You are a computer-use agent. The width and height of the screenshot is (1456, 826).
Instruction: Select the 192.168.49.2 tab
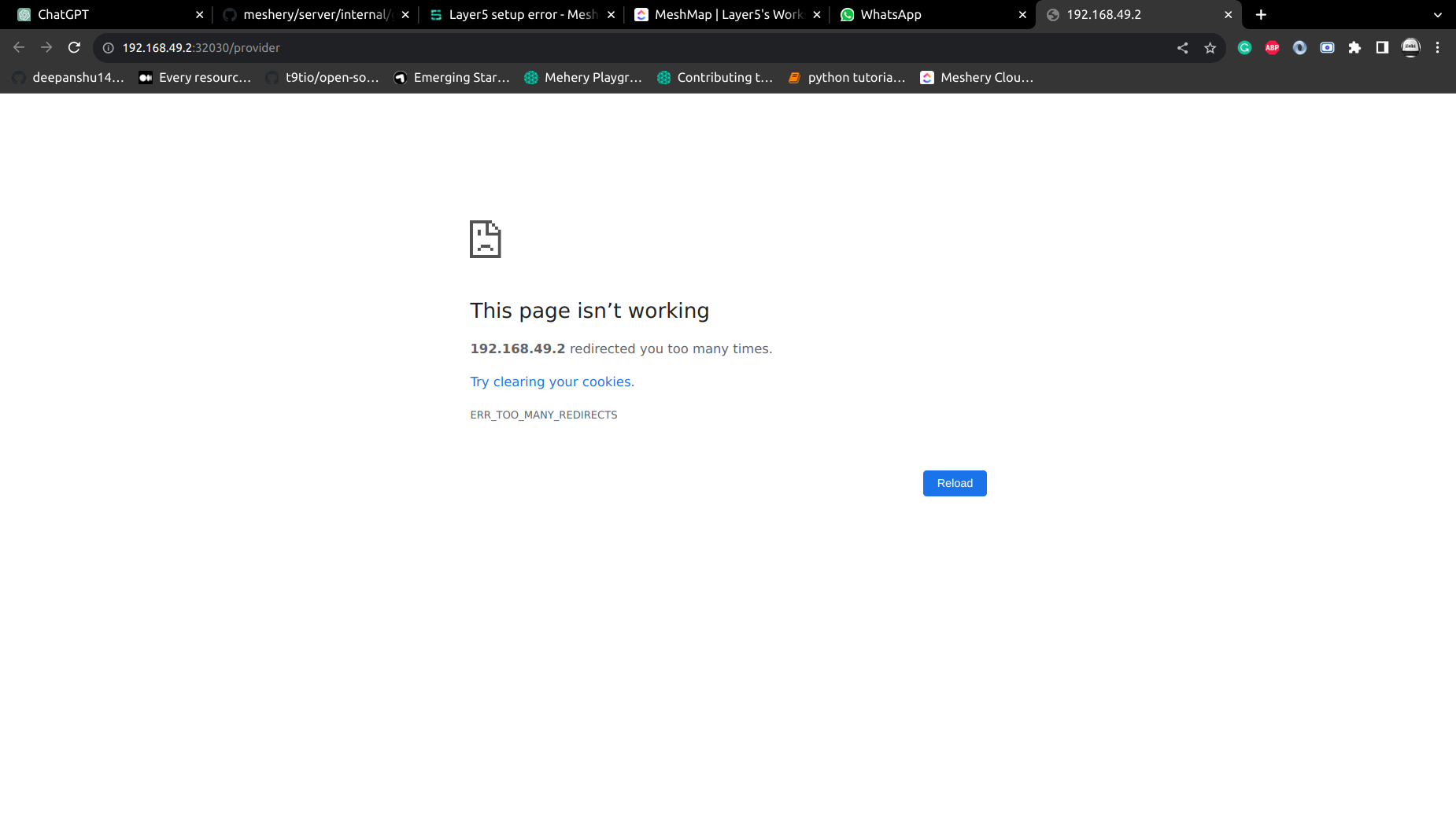(x=1133, y=15)
